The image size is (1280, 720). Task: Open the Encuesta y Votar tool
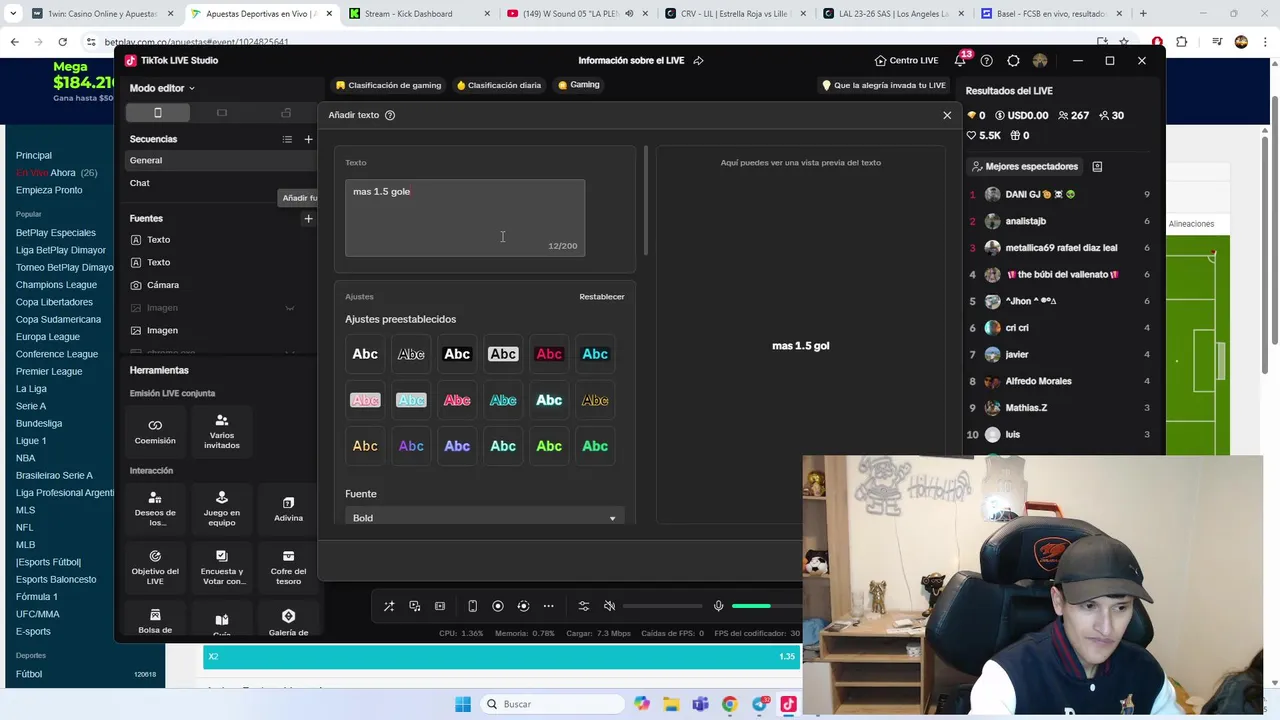tap(222, 567)
